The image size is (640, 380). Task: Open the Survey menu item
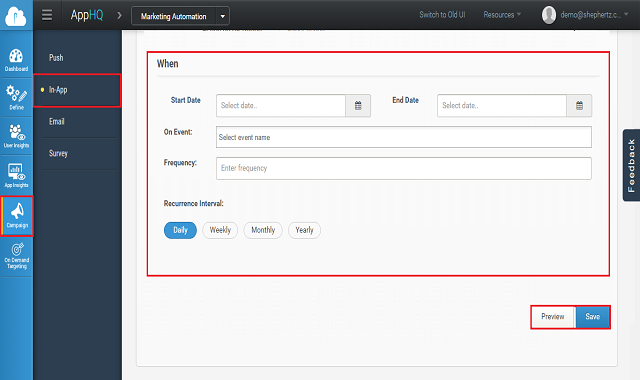(58, 153)
